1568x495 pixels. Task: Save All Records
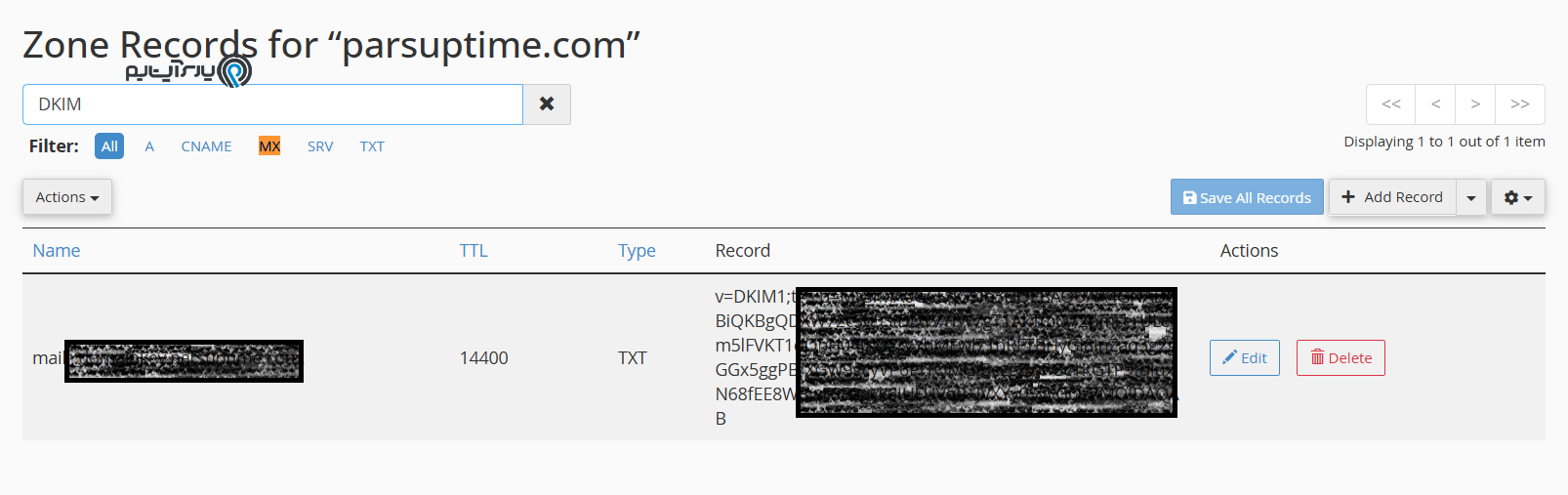coord(1247,197)
